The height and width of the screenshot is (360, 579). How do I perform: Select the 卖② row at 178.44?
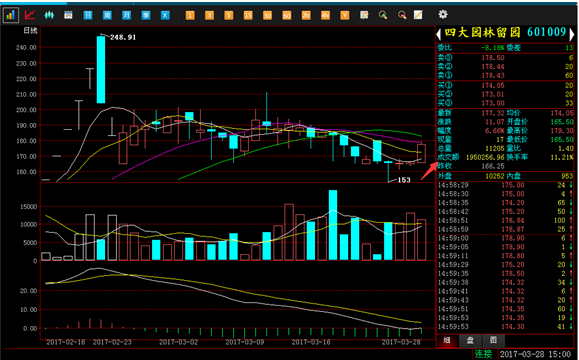[505, 67]
